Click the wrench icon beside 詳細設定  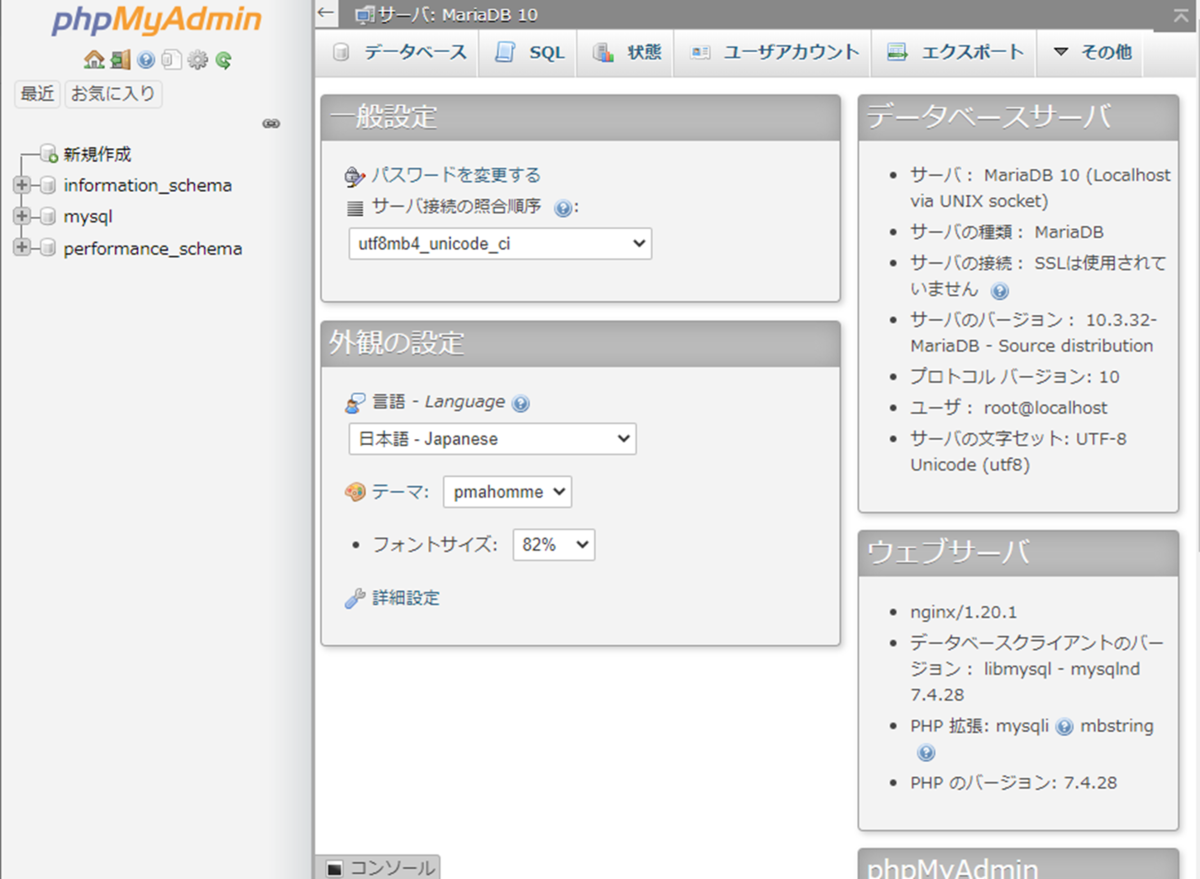[355, 599]
